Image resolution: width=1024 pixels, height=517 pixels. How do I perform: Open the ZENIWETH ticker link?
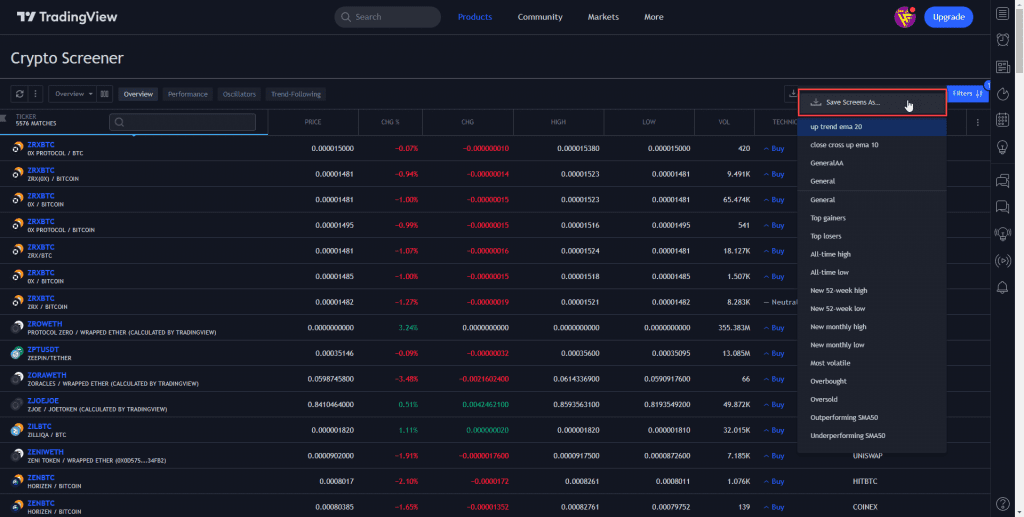(46, 452)
